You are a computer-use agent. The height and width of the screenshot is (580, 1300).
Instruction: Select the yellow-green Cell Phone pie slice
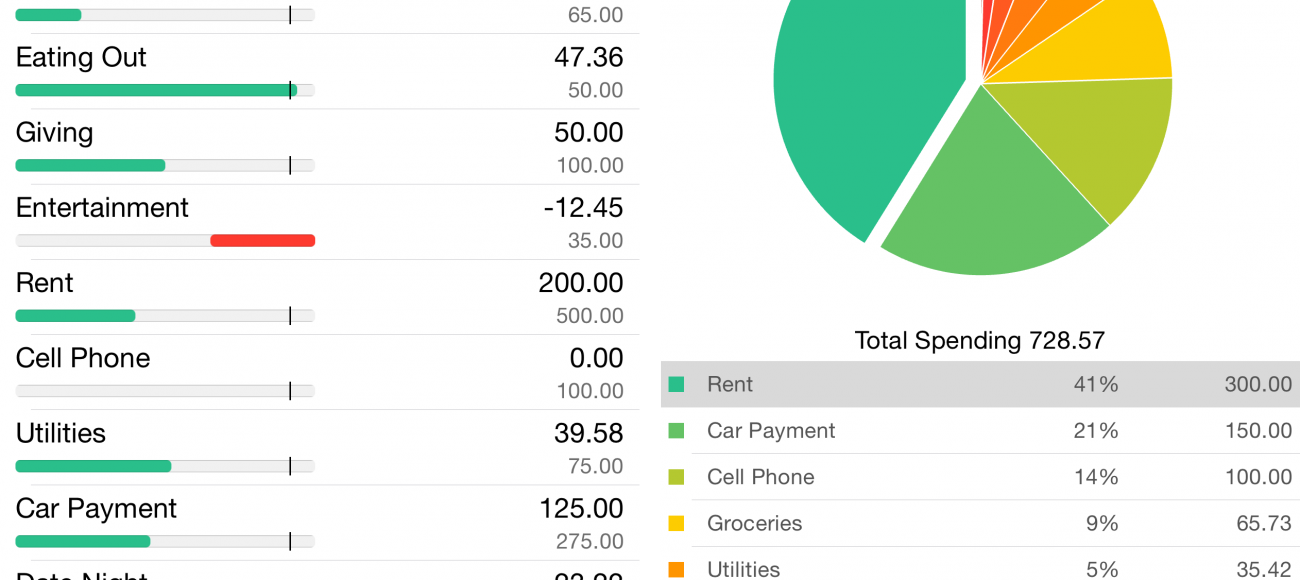pos(1100,140)
